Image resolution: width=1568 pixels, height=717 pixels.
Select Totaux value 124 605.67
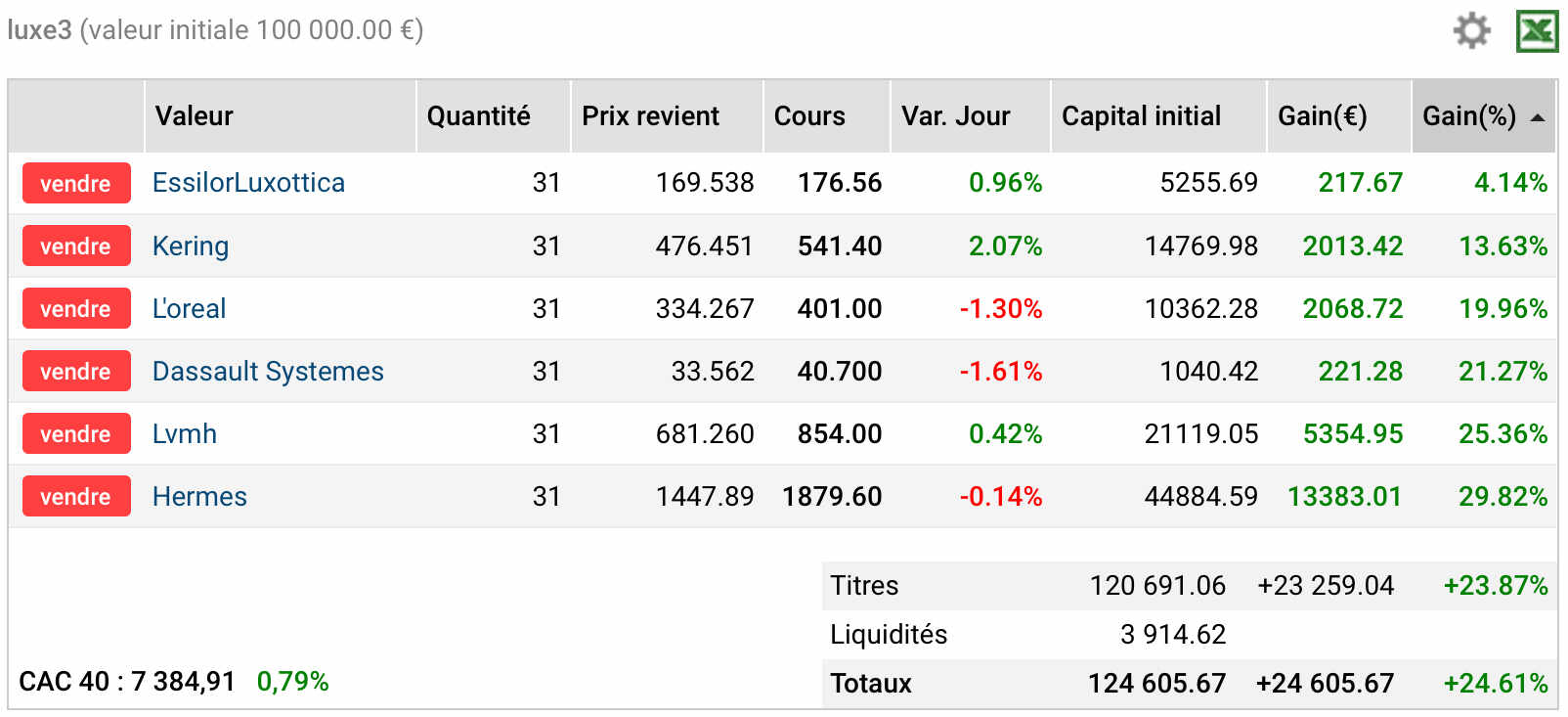coord(1157,683)
